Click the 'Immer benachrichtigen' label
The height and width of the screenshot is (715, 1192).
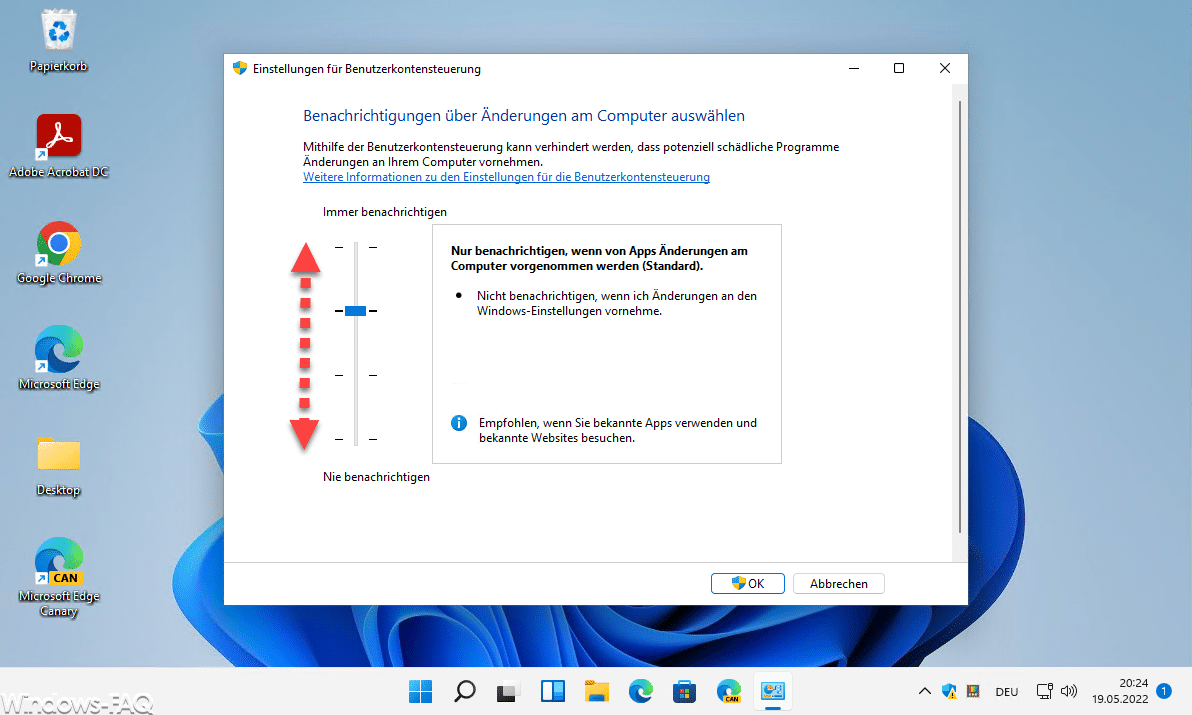[385, 212]
